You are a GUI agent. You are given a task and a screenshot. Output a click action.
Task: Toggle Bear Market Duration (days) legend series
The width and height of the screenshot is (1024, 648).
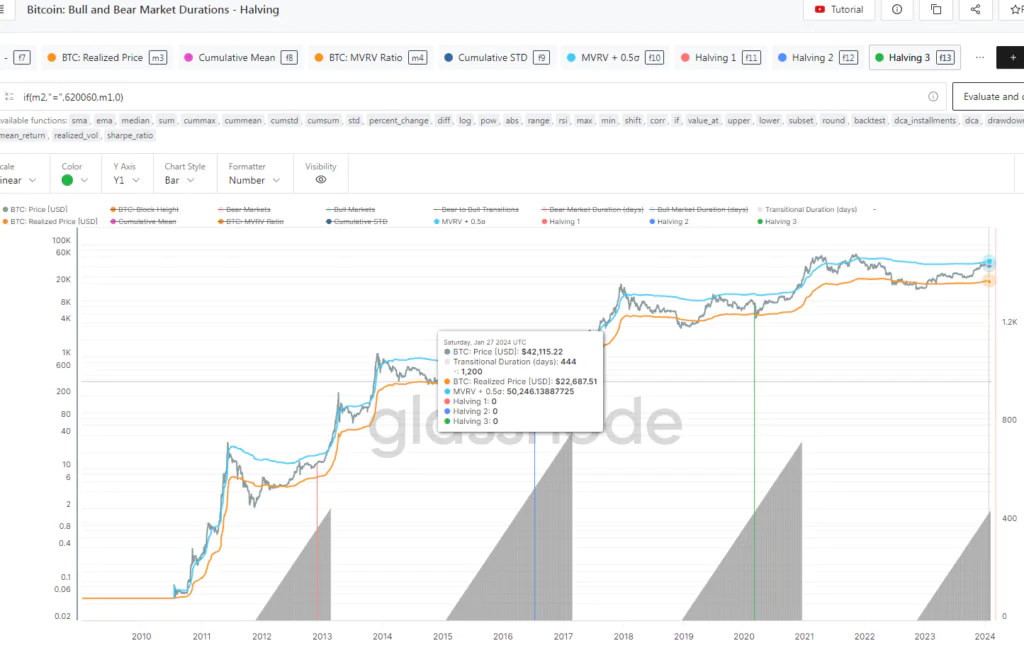click(592, 210)
